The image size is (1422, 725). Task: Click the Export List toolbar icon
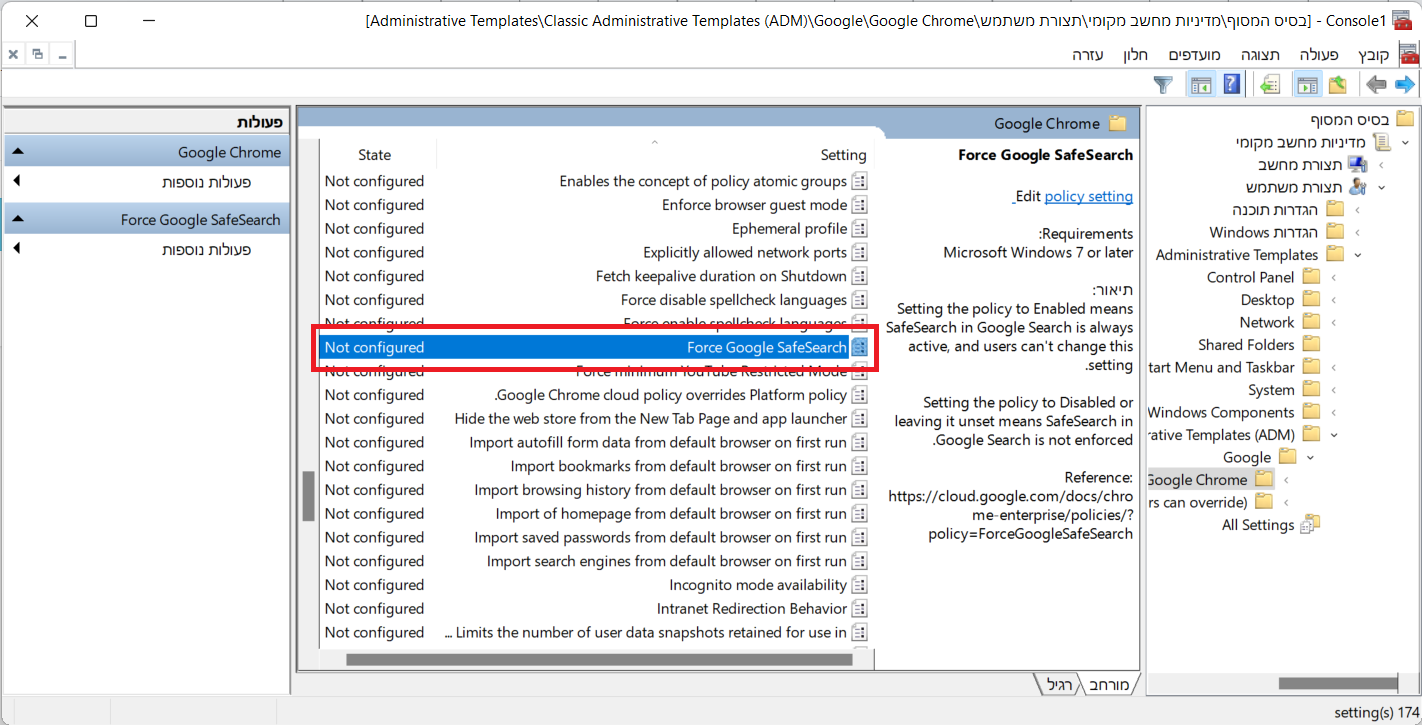(x=1270, y=84)
